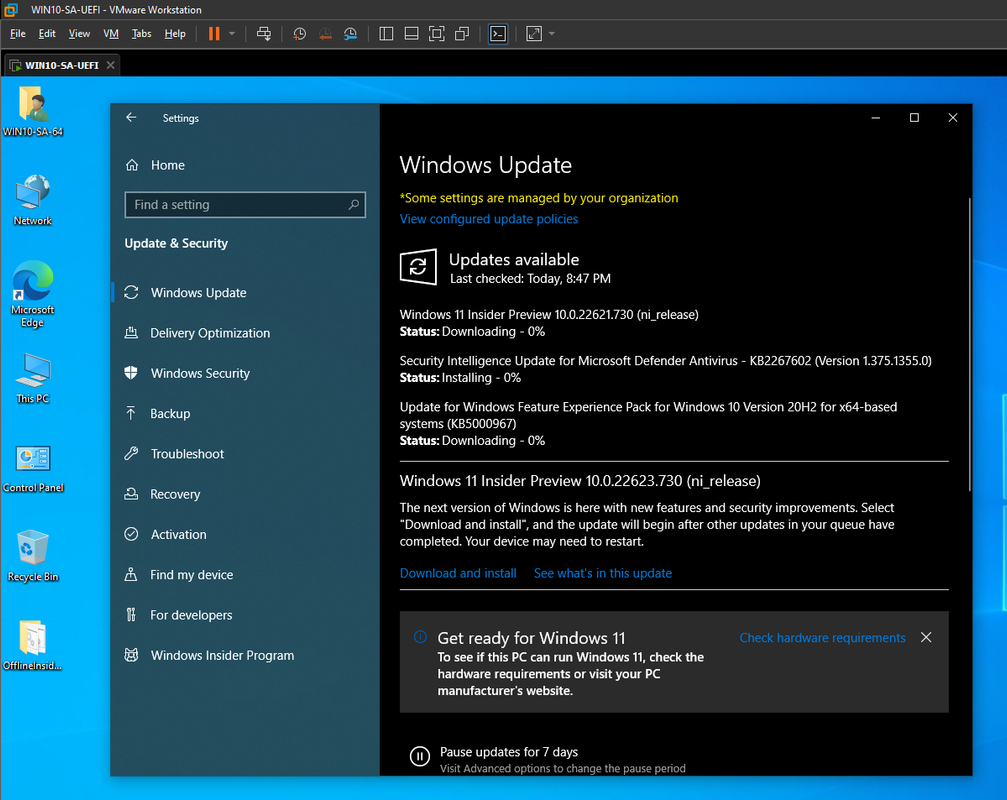Select the OfflineInsid... desktop folder

[x=33, y=645]
